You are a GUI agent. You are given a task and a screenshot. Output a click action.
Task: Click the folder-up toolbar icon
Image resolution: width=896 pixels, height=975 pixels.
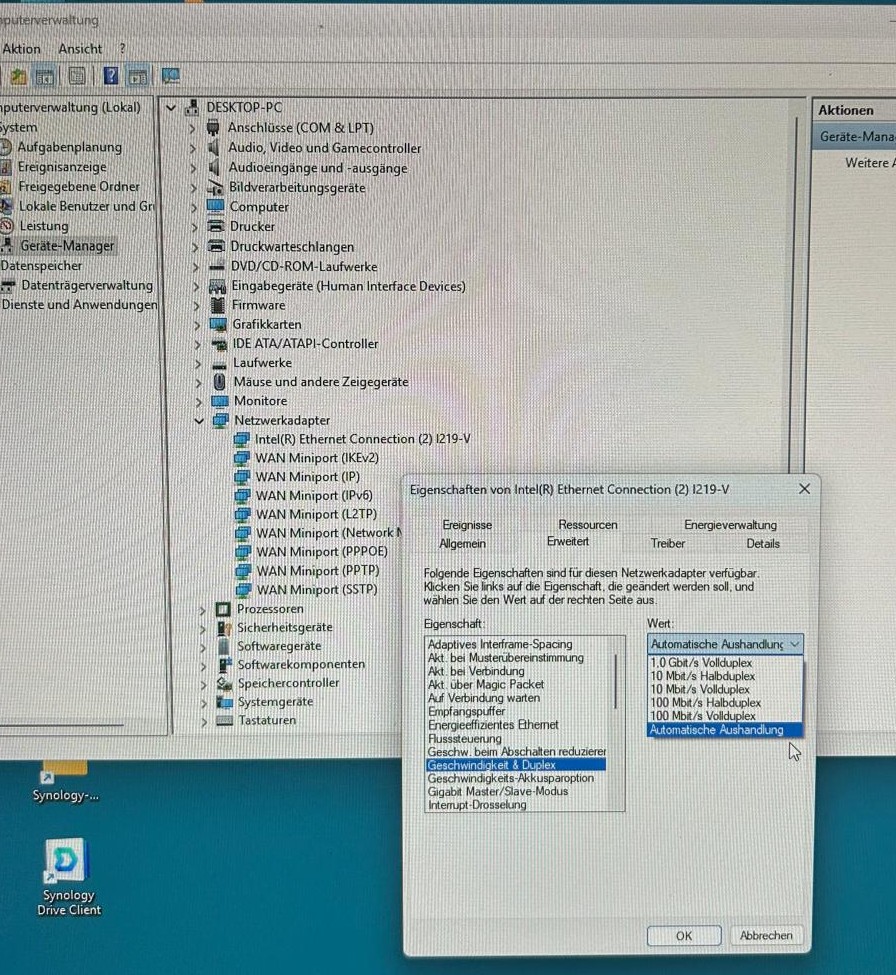pyautogui.click(x=19, y=76)
